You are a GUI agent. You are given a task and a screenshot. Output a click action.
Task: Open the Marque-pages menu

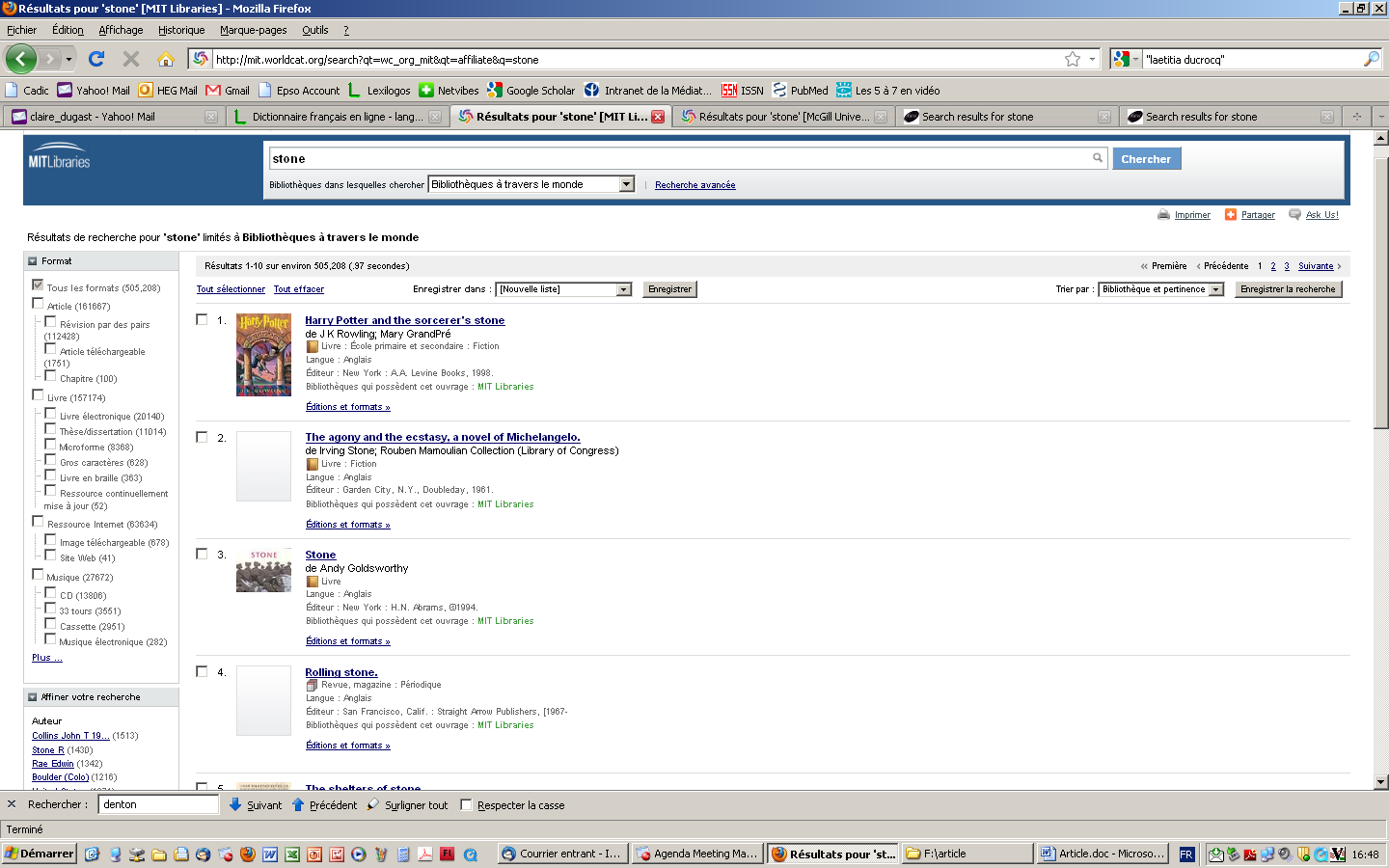pyautogui.click(x=253, y=30)
